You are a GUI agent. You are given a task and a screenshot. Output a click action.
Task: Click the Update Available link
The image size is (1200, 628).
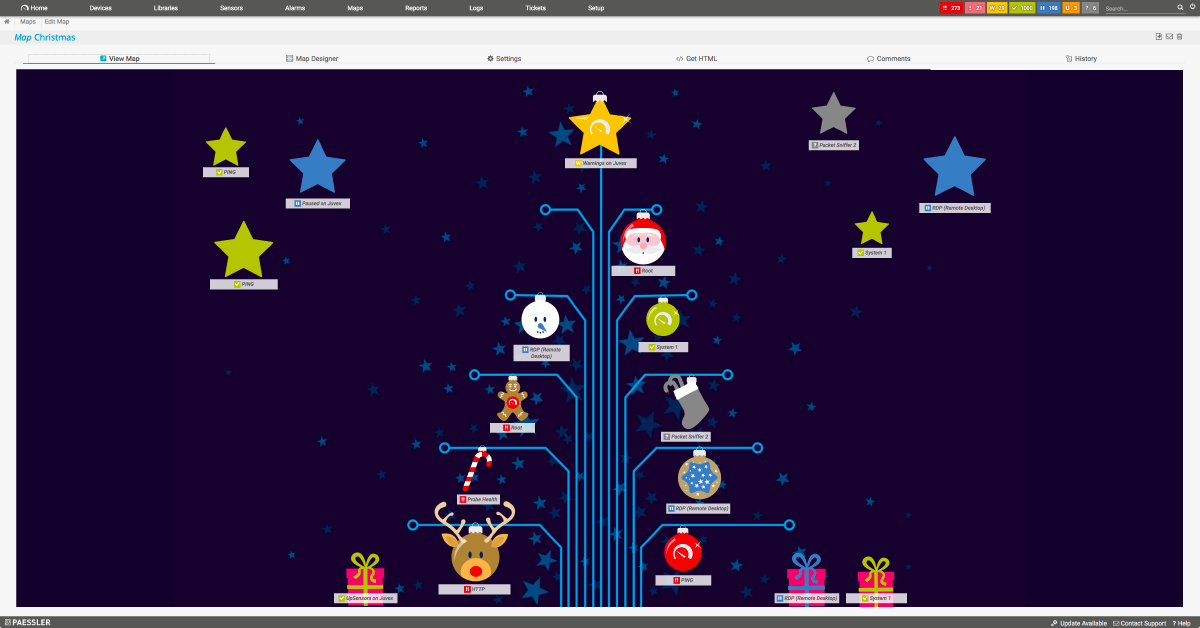click(1078, 623)
